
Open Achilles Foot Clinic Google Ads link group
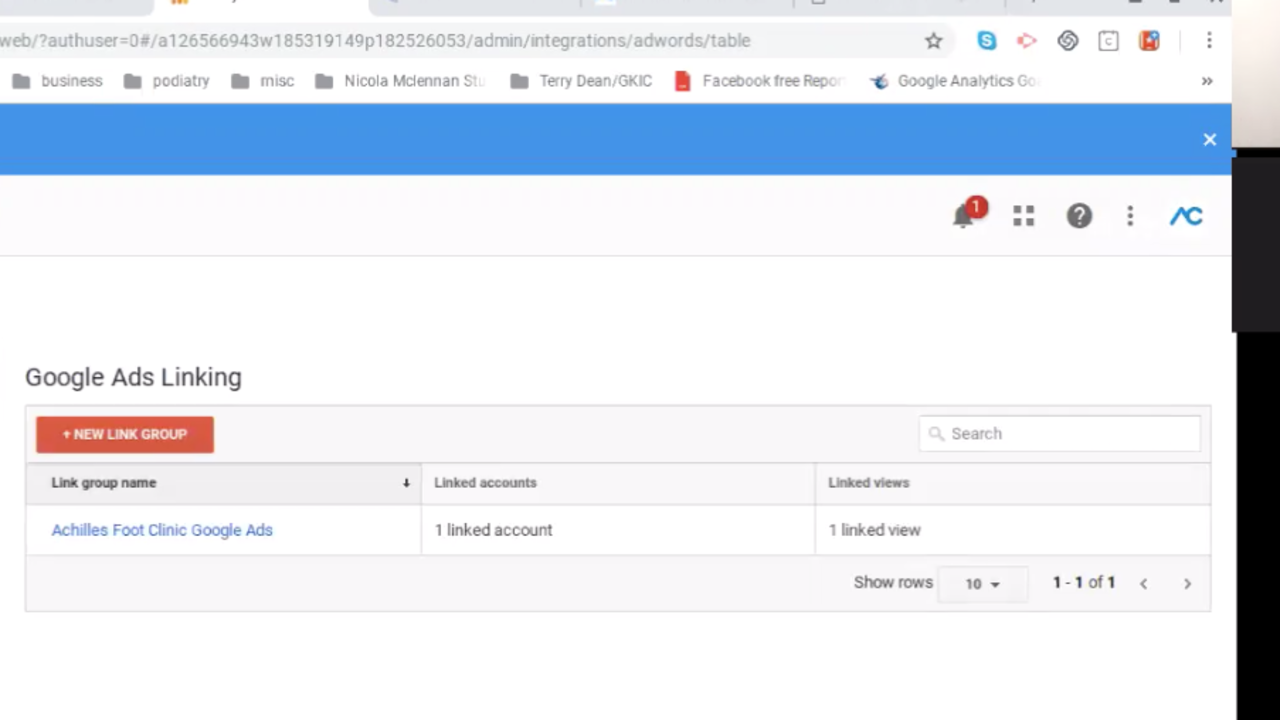(x=162, y=530)
